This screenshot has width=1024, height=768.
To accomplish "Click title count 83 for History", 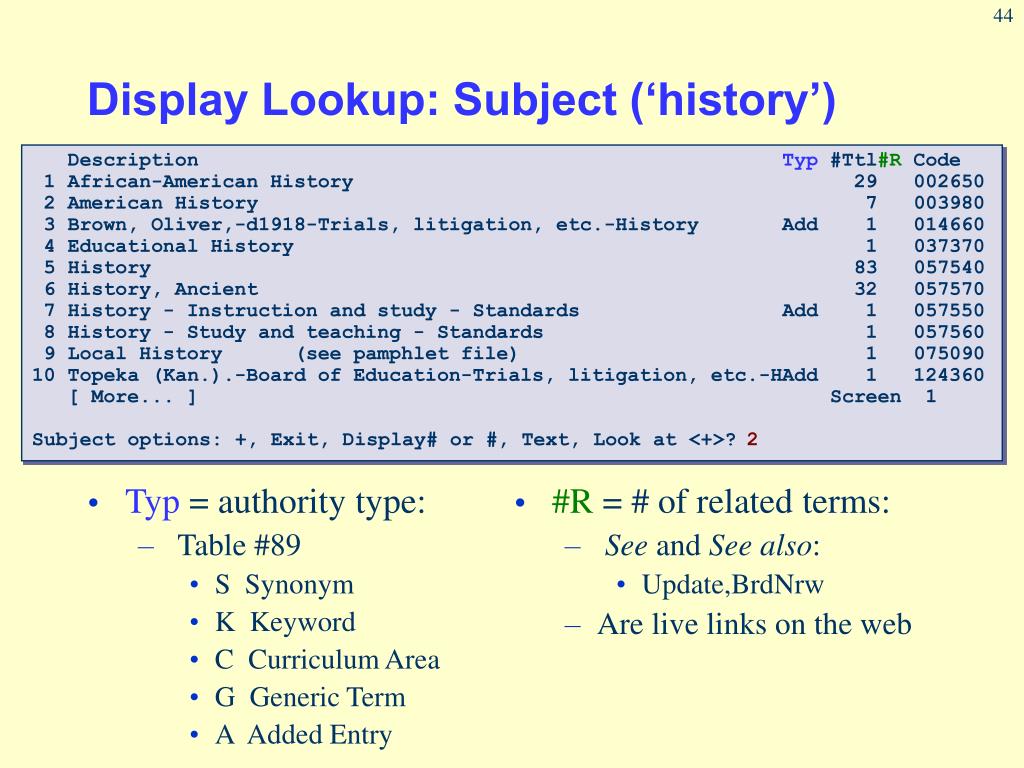I will click(x=865, y=267).
